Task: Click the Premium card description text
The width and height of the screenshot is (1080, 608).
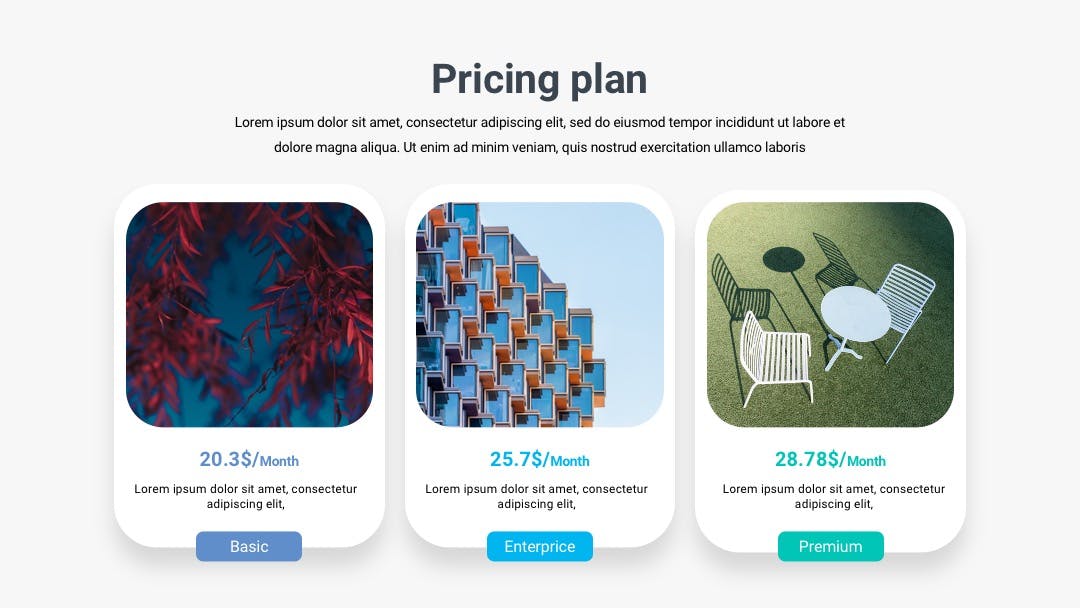Action: pos(833,496)
